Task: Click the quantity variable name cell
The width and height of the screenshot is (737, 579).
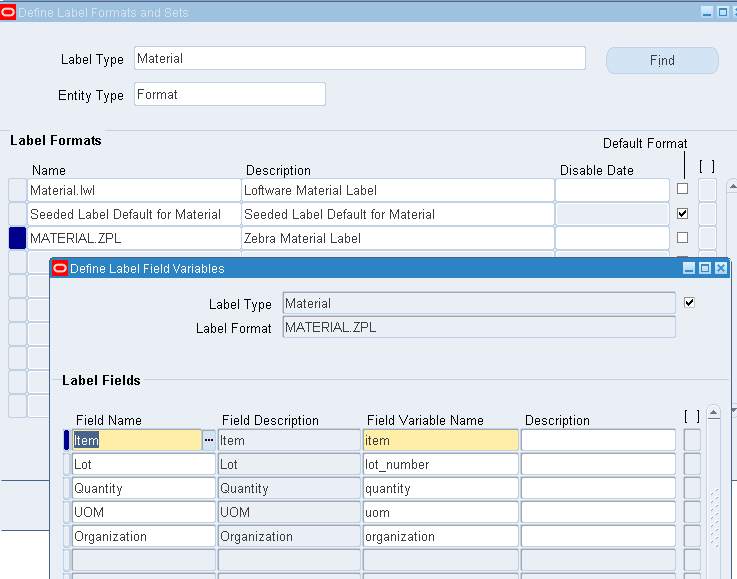Action: 440,488
